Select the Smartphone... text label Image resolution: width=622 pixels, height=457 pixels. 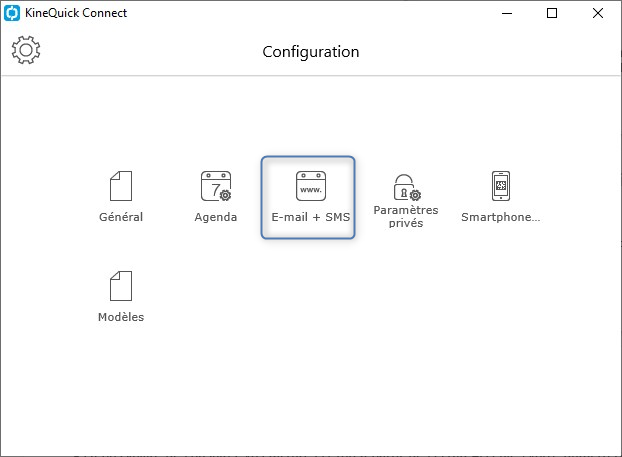click(x=501, y=217)
